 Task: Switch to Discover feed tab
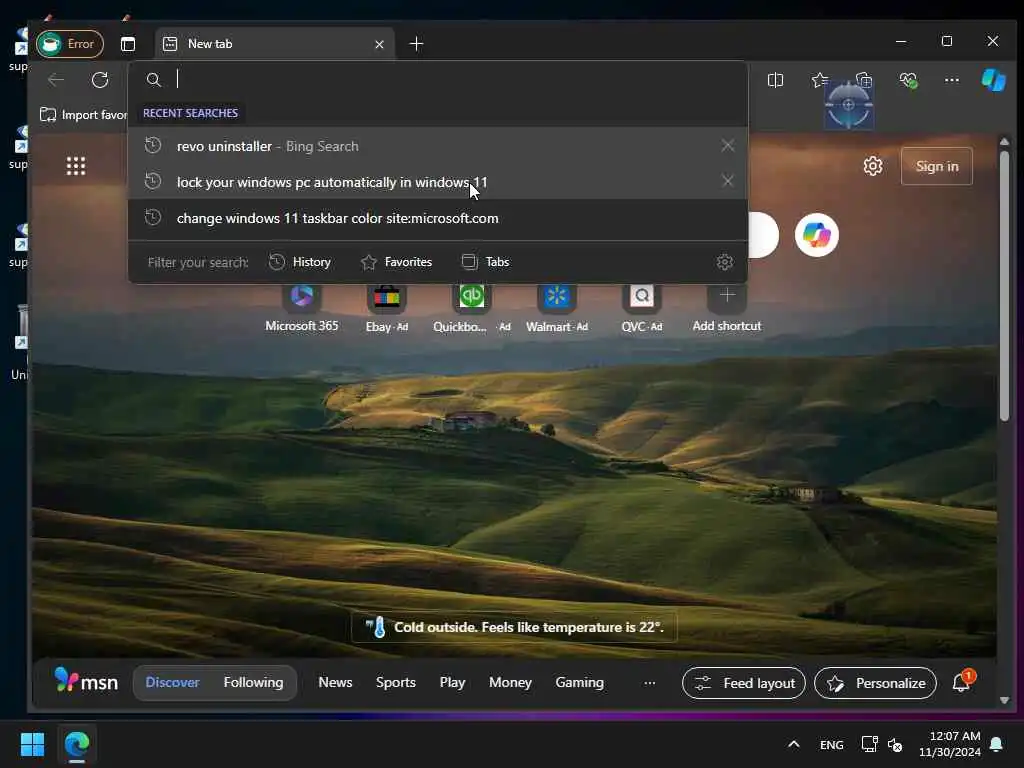point(172,682)
